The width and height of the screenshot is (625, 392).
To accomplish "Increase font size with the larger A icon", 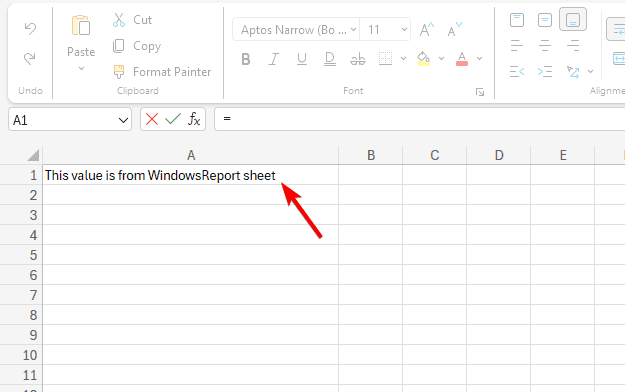I will click(426, 30).
